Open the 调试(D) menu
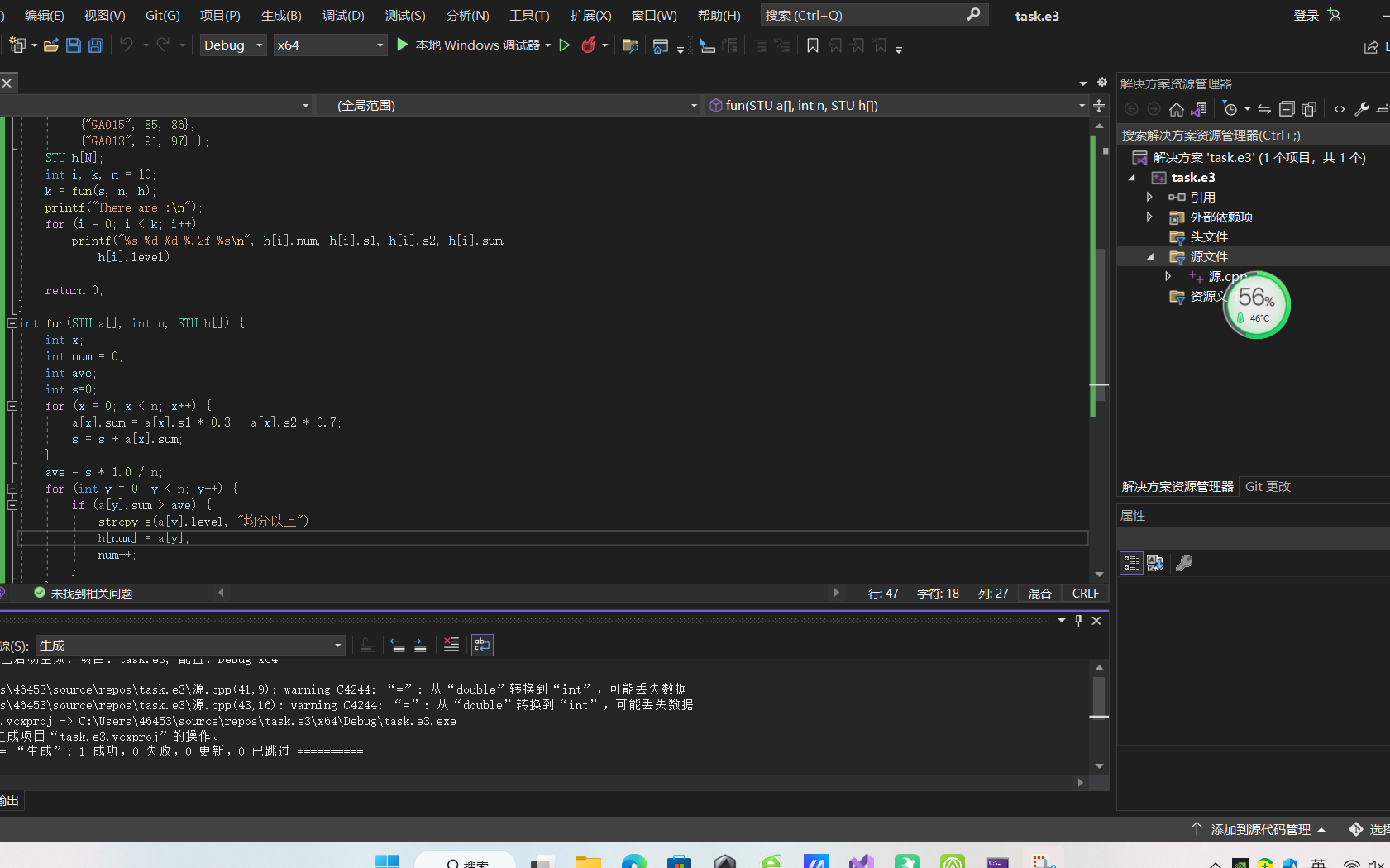Image resolution: width=1390 pixels, height=868 pixels. pyautogui.click(x=343, y=16)
